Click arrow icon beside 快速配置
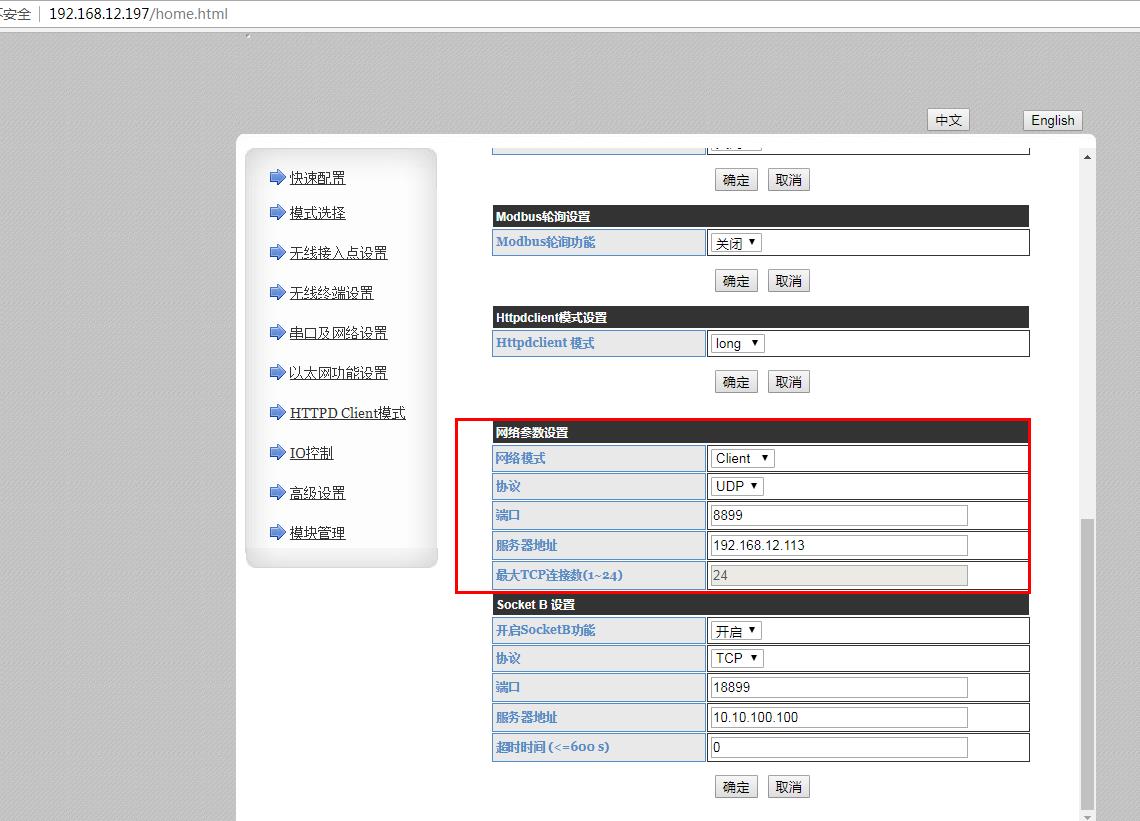Screen dimensions: 1140x821 pyautogui.click(x=277, y=177)
